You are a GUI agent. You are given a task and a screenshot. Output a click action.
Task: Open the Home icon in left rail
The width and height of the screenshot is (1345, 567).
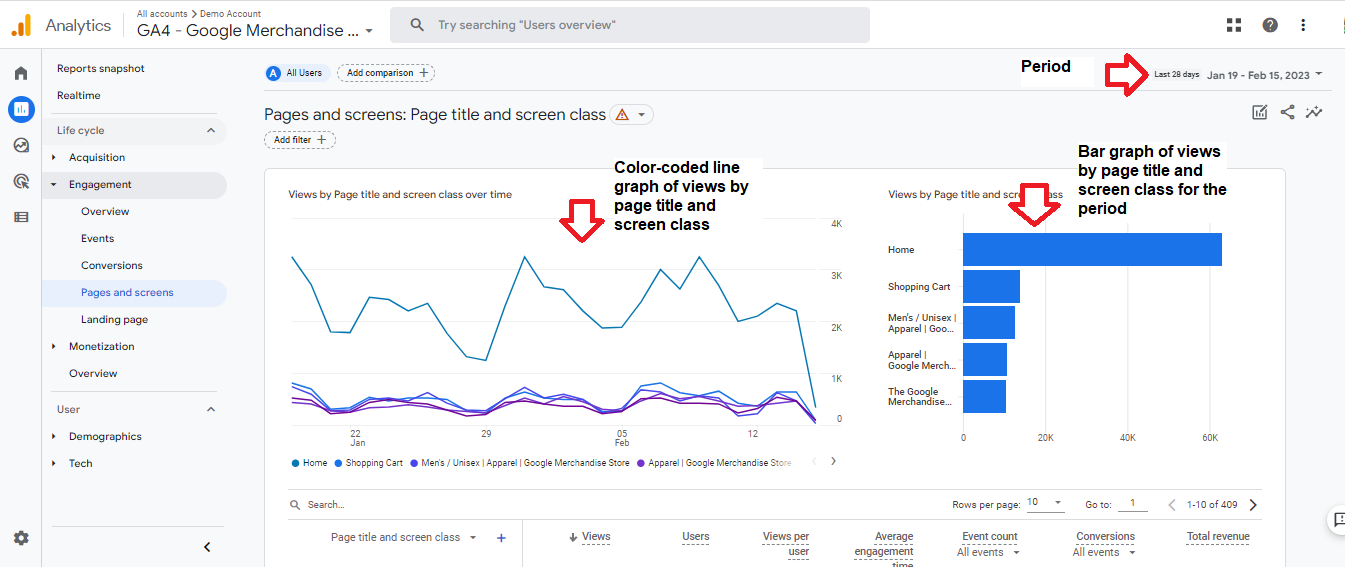(21, 73)
